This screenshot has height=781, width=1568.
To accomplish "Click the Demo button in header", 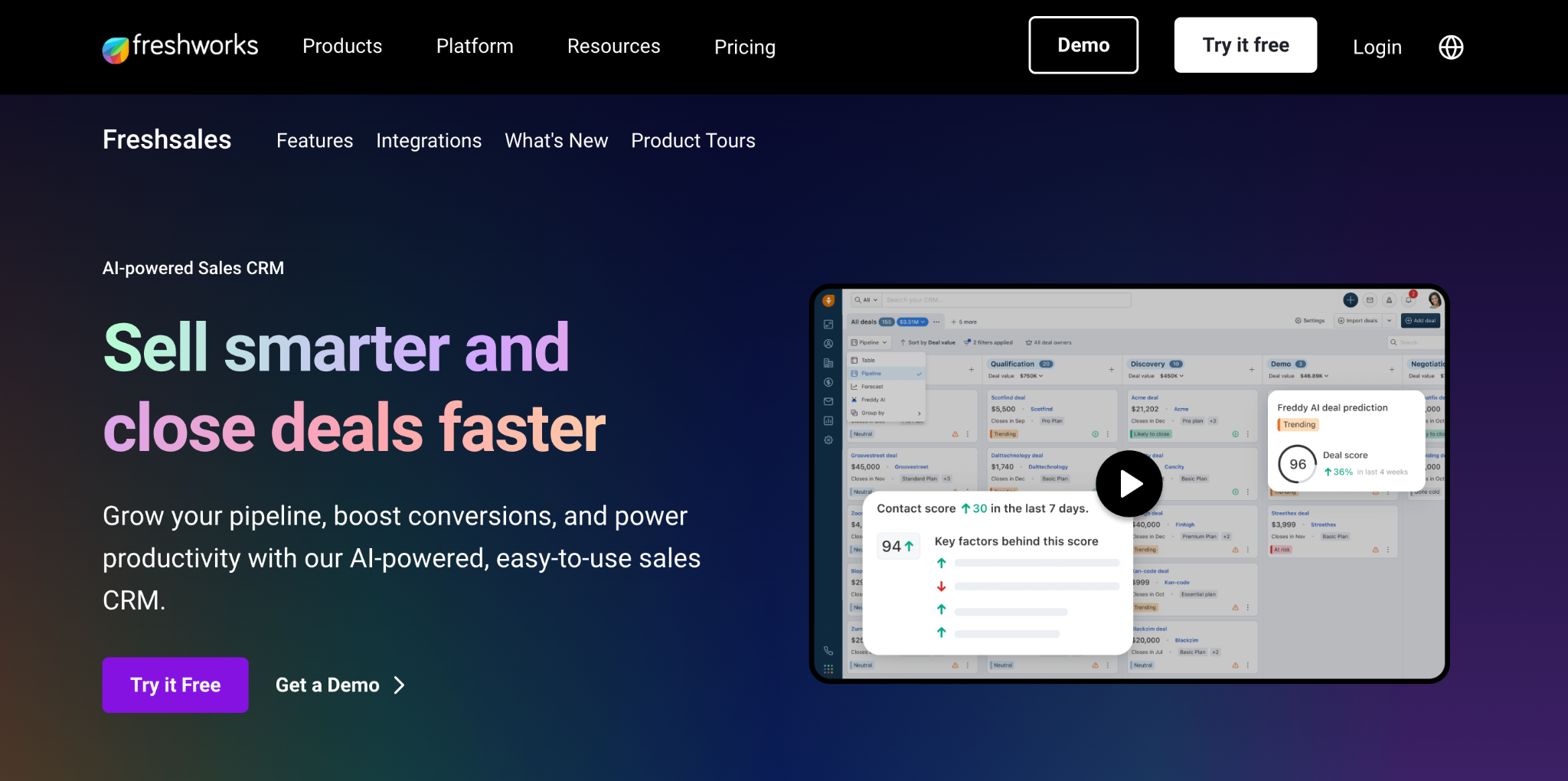I will click(1083, 45).
